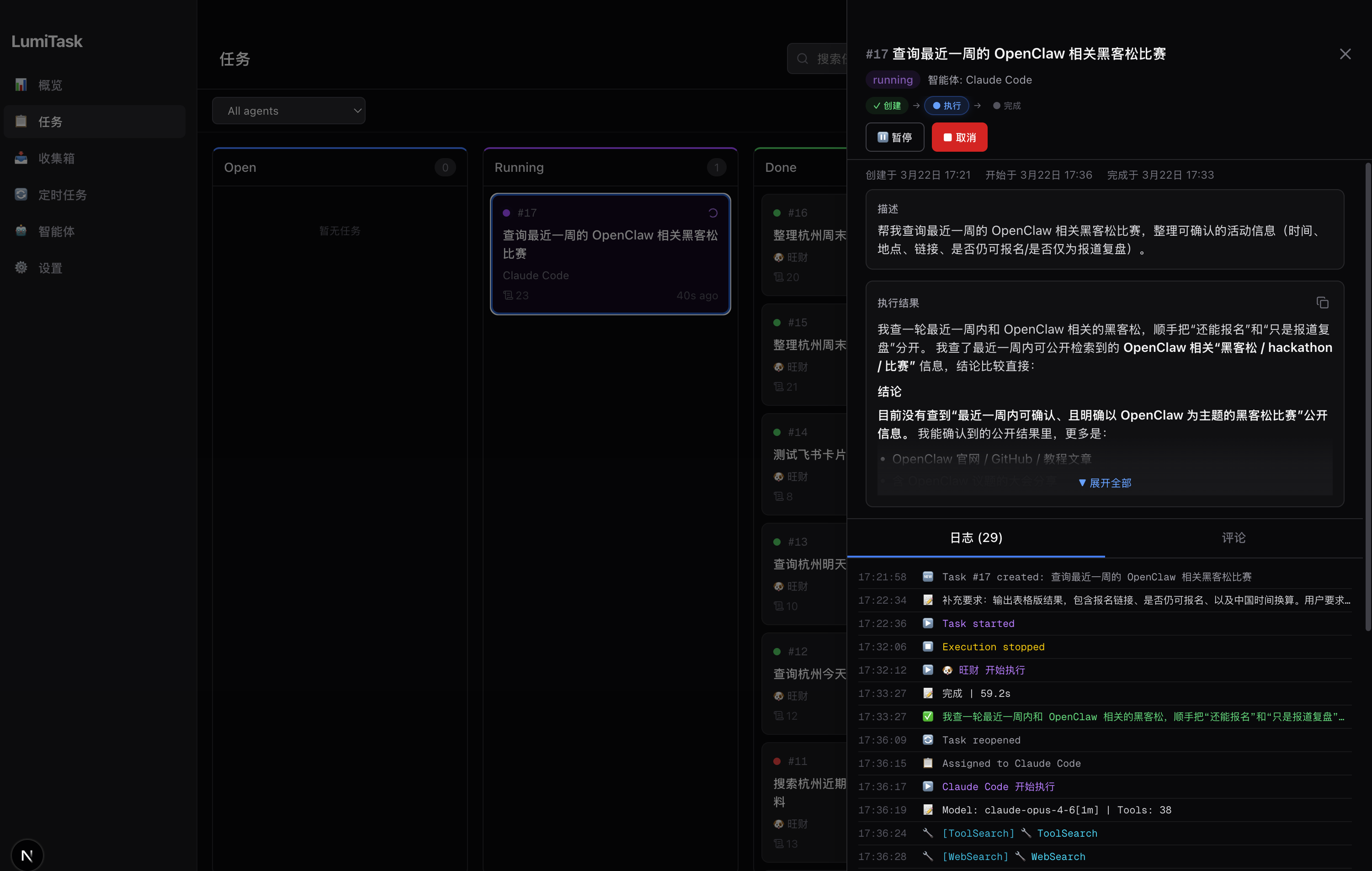The width and height of the screenshot is (1372, 871).
Task: Click the 定时任务 refresh clock icon
Action: (21, 194)
